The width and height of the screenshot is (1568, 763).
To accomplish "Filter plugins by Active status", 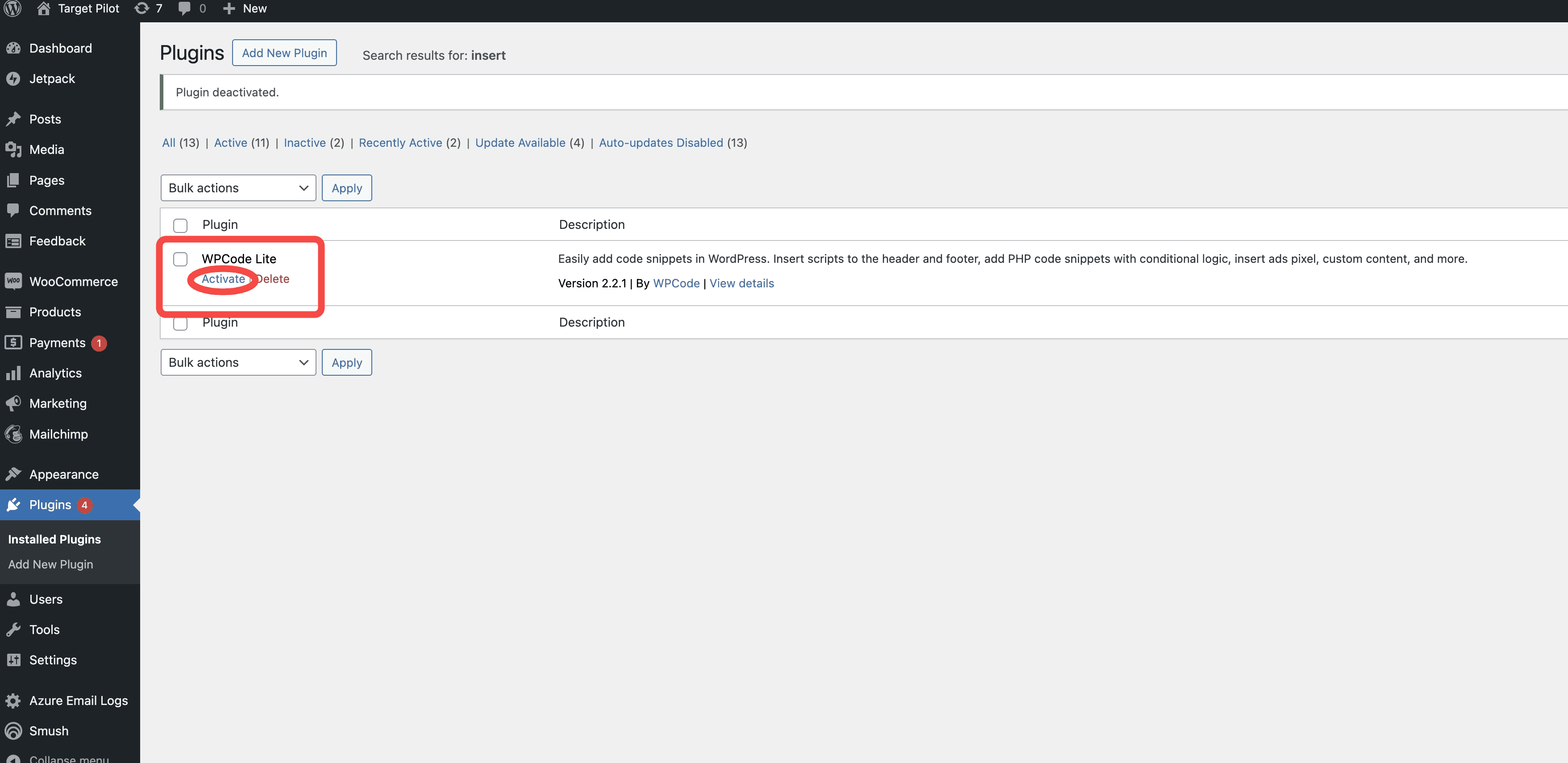I will click(x=230, y=142).
